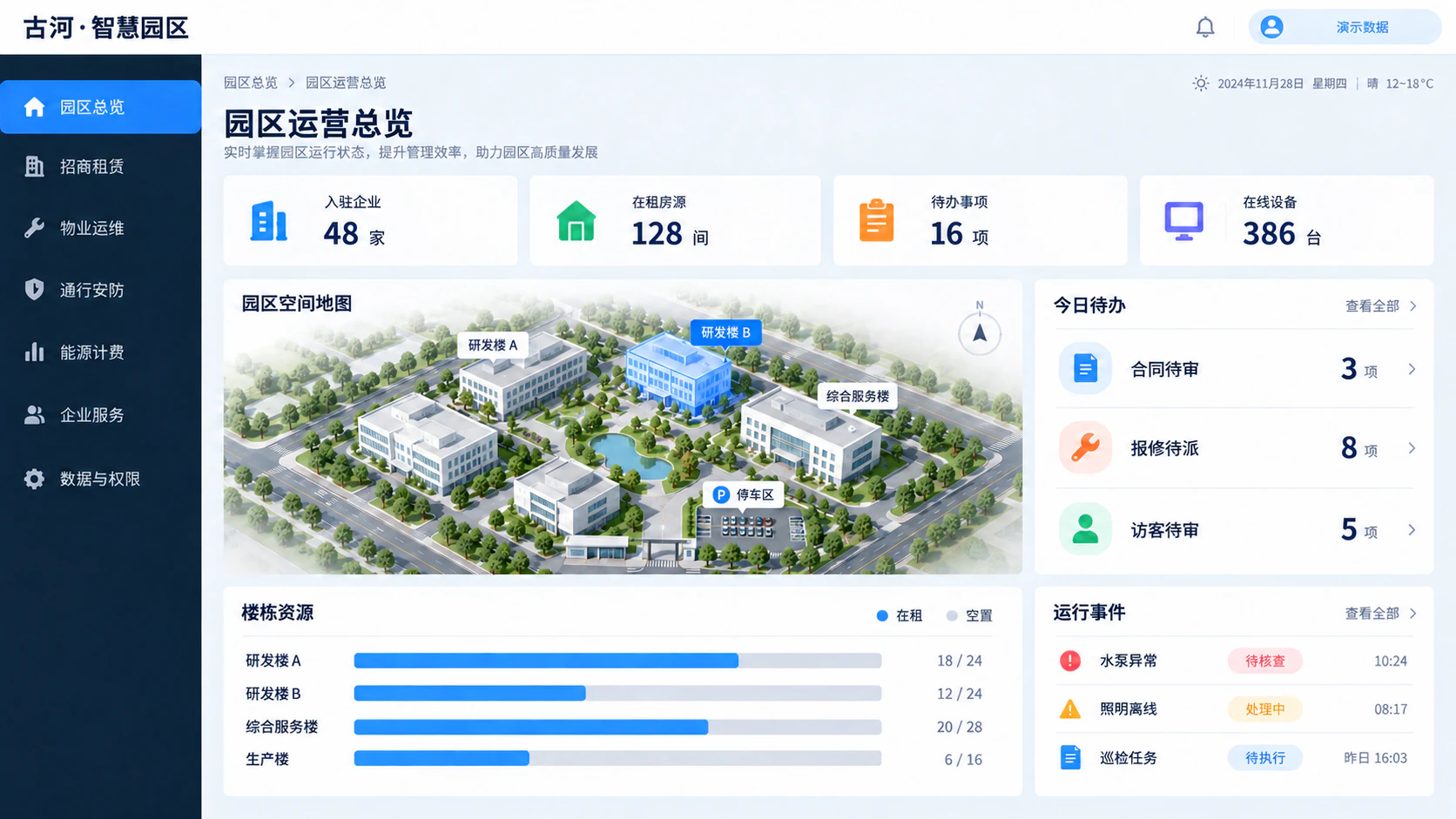Viewport: 1456px width, 819px height.
Task: Click the wrench icon beside 报修待派
Action: [1085, 447]
